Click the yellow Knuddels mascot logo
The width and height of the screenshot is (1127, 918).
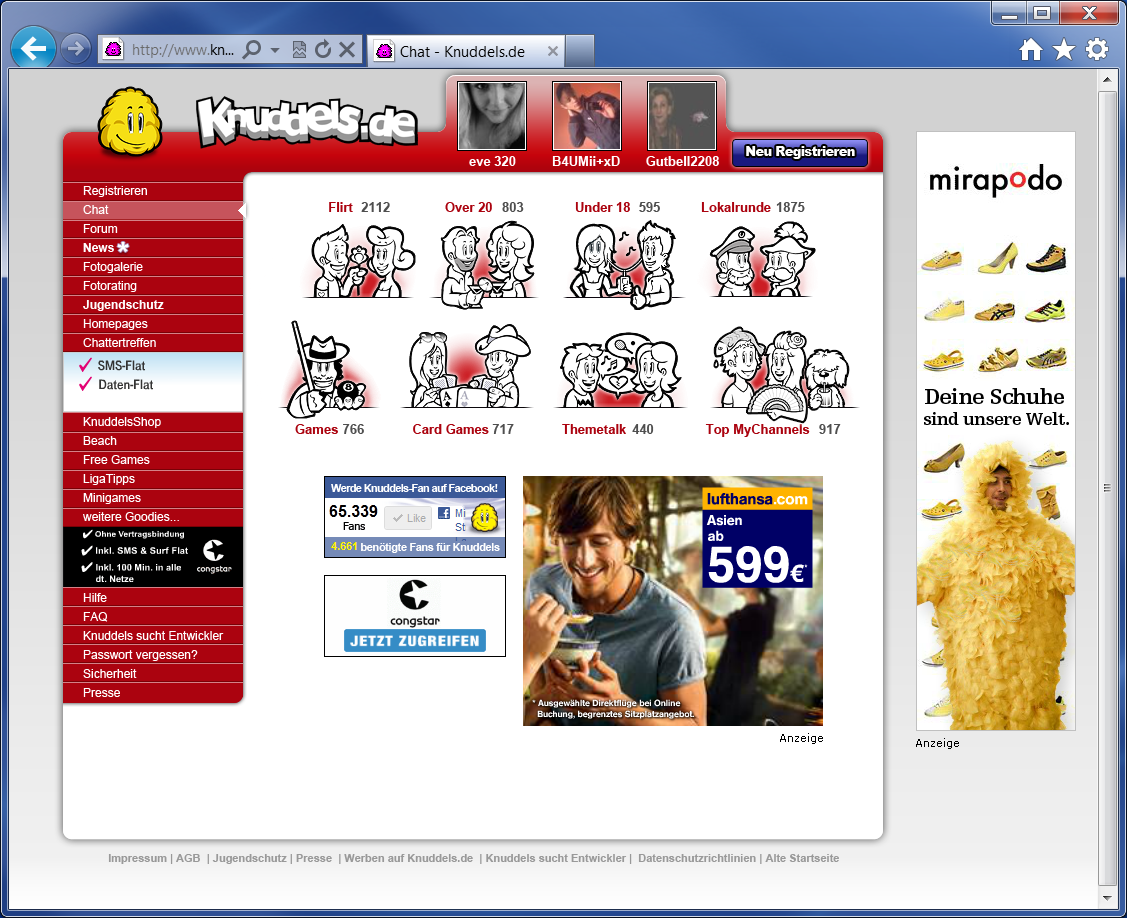tap(130, 121)
